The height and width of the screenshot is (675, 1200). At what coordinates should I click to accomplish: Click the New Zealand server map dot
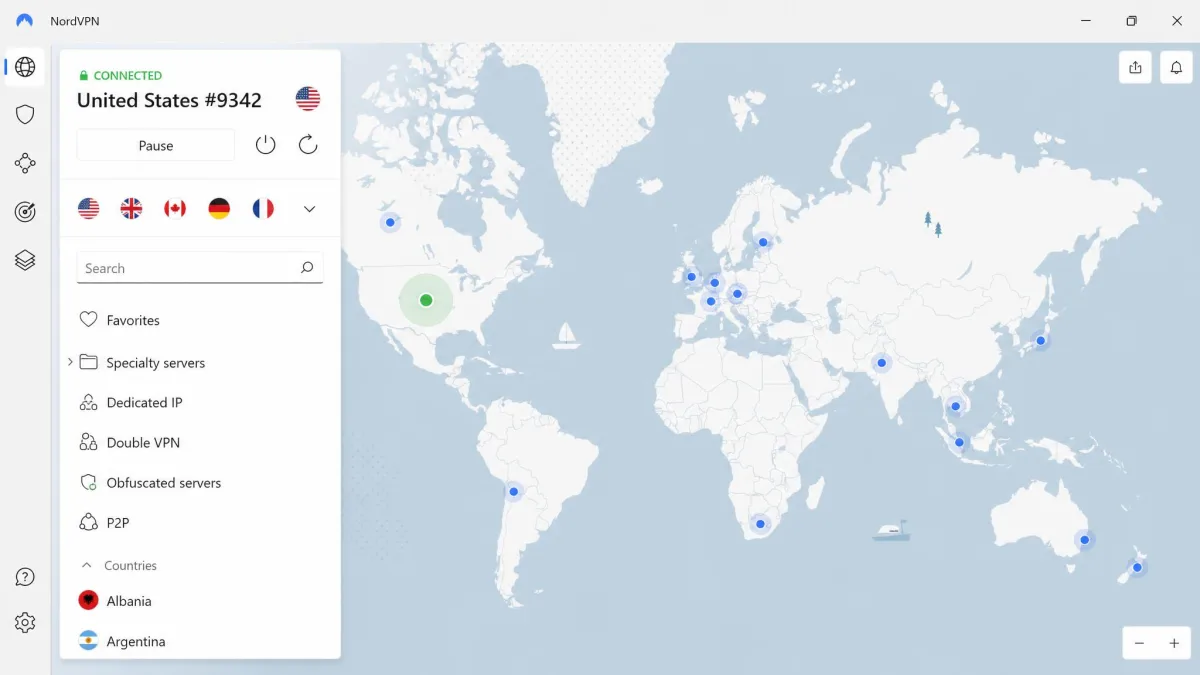coord(1137,568)
